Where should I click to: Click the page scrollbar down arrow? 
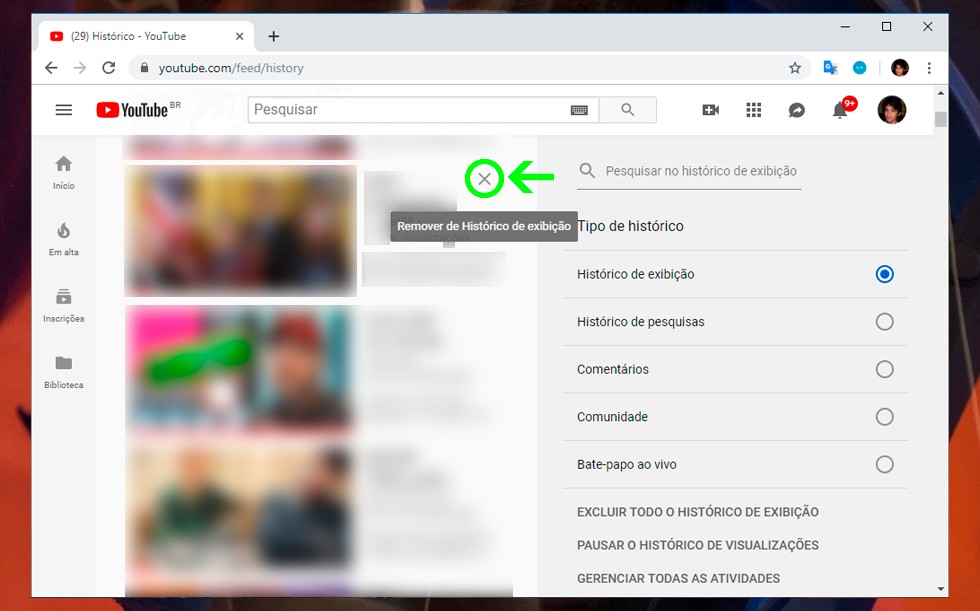click(x=941, y=589)
